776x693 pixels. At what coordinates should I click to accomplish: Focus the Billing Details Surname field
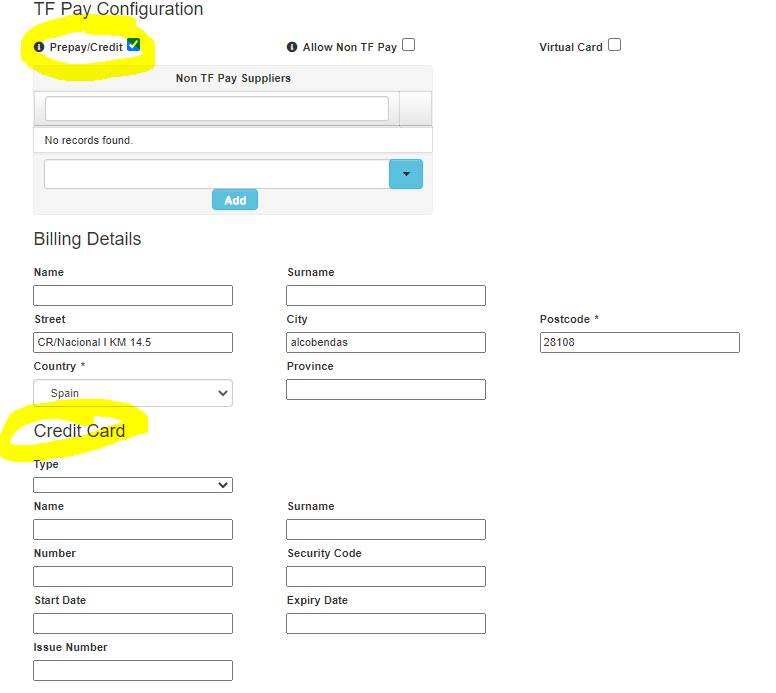(x=386, y=296)
